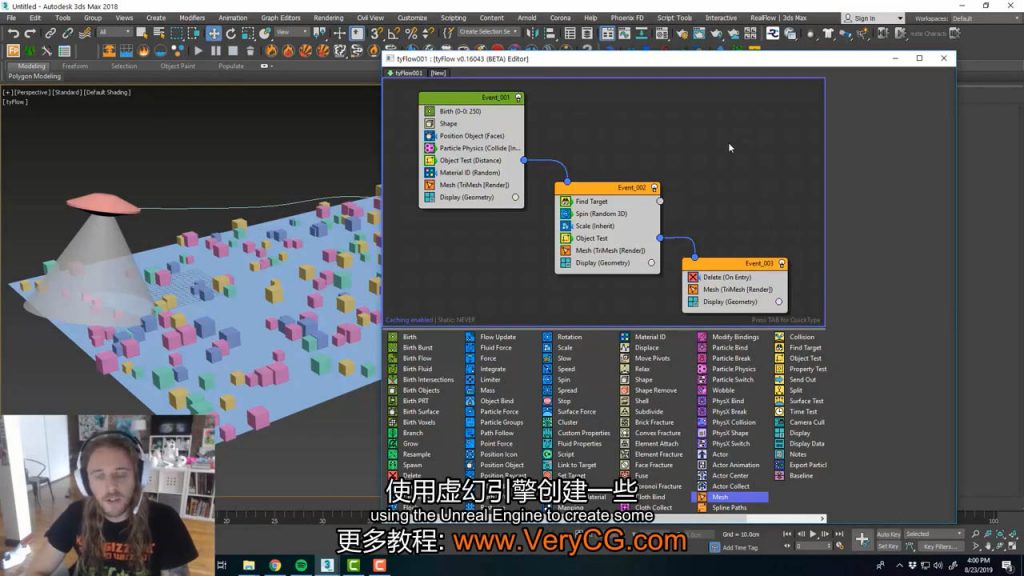Click the Phoenix FD start simulation play icon
The image size is (1024, 576).
pos(198,51)
